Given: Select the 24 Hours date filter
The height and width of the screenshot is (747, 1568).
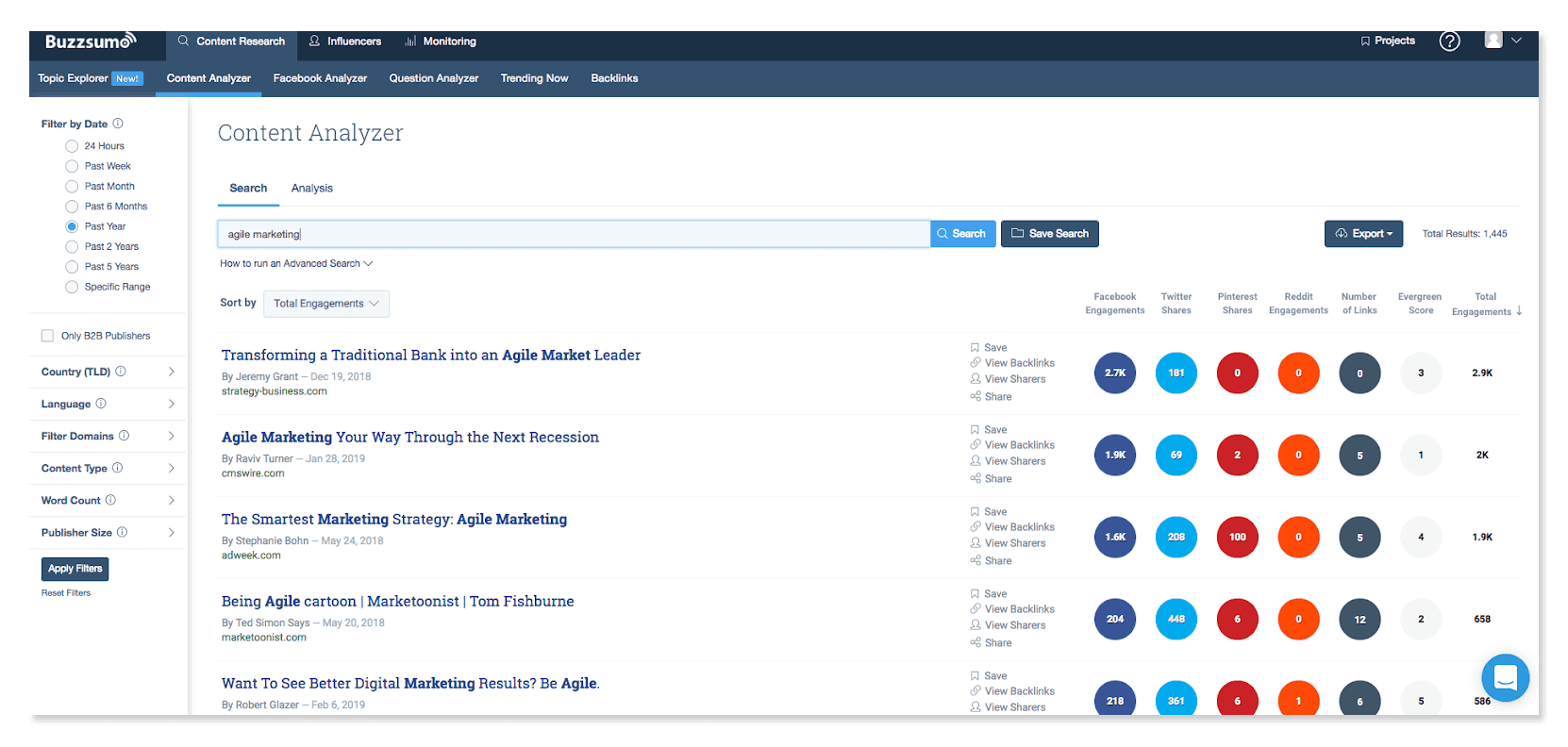Looking at the screenshot, I should (x=72, y=146).
